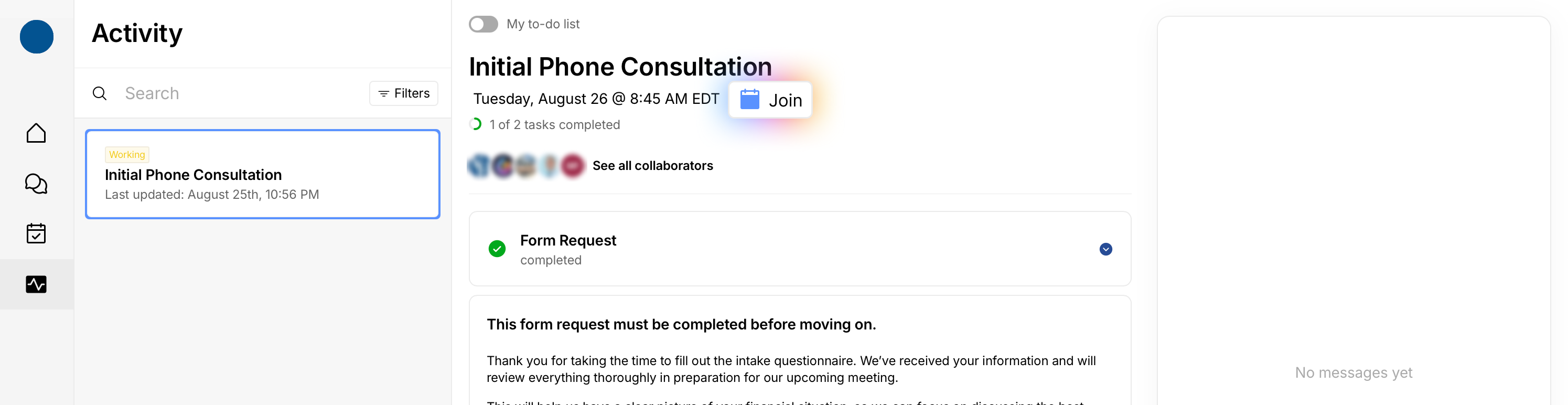Toggle the My to-do list switch

click(484, 24)
